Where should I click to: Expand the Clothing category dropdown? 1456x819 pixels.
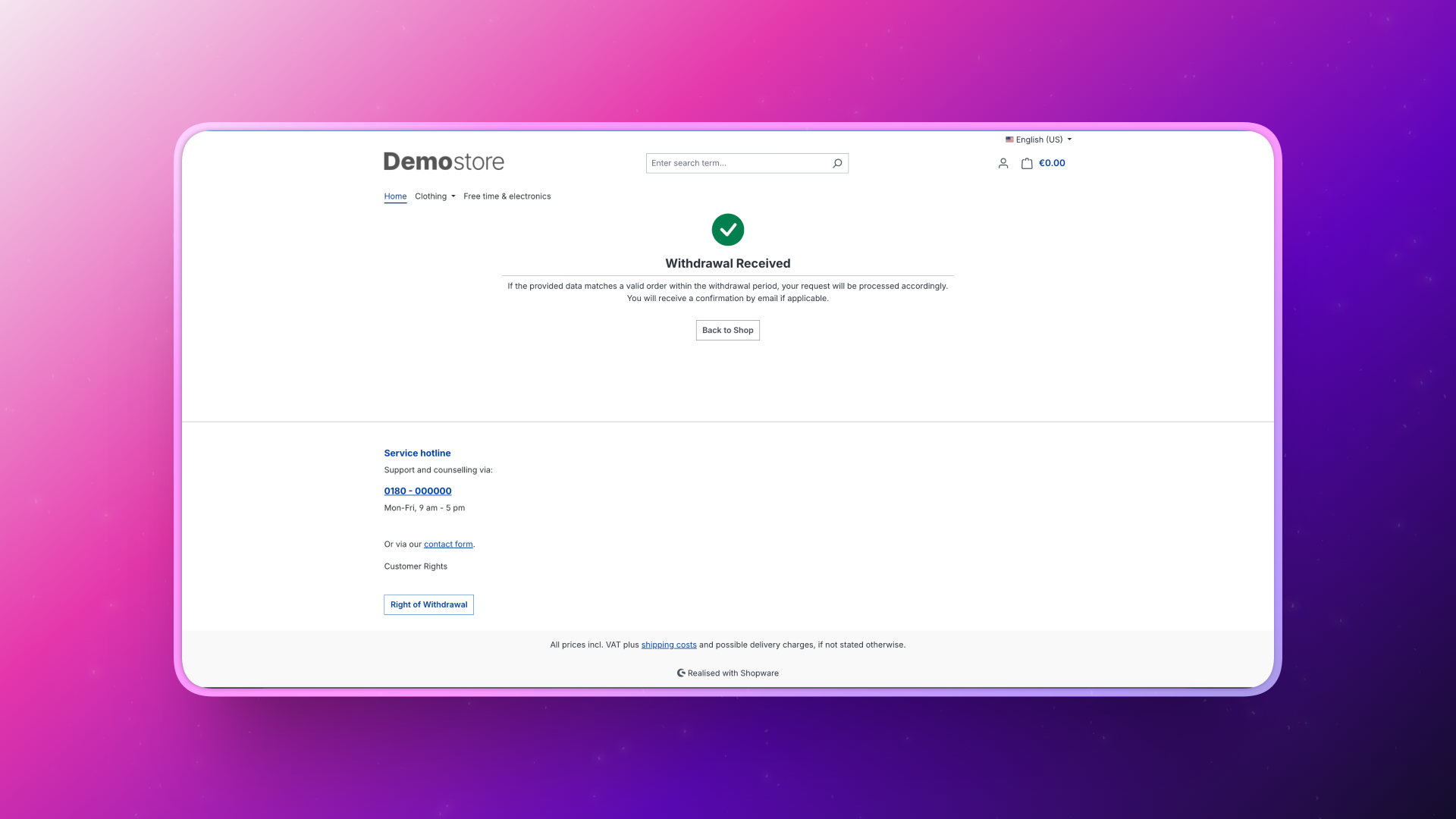coord(435,196)
